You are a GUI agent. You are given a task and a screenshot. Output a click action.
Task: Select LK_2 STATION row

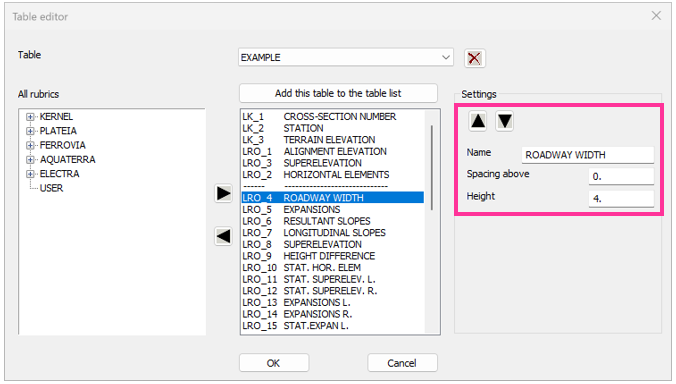[332, 128]
